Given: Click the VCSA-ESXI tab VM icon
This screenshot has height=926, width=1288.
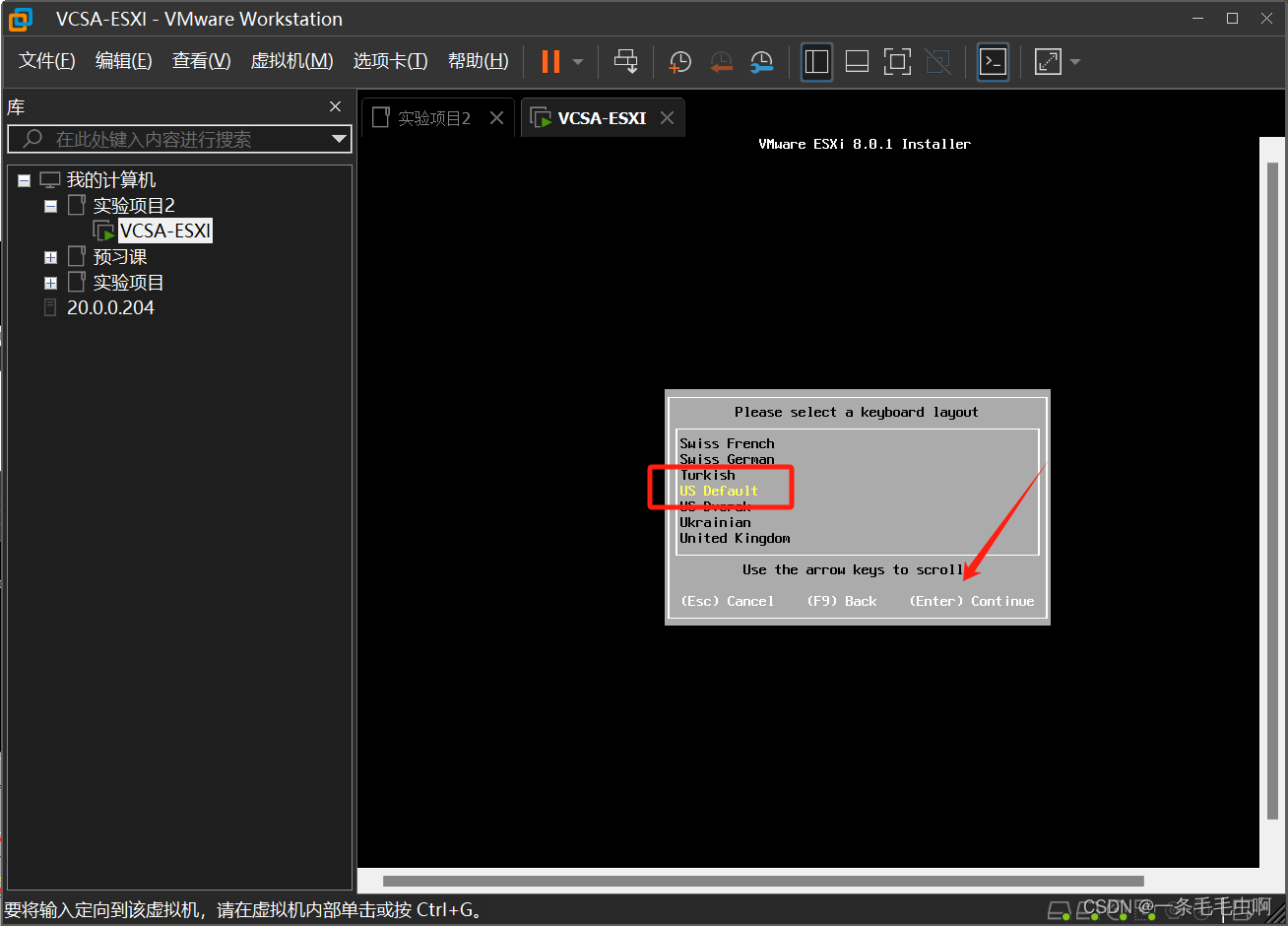Looking at the screenshot, I should 541,118.
